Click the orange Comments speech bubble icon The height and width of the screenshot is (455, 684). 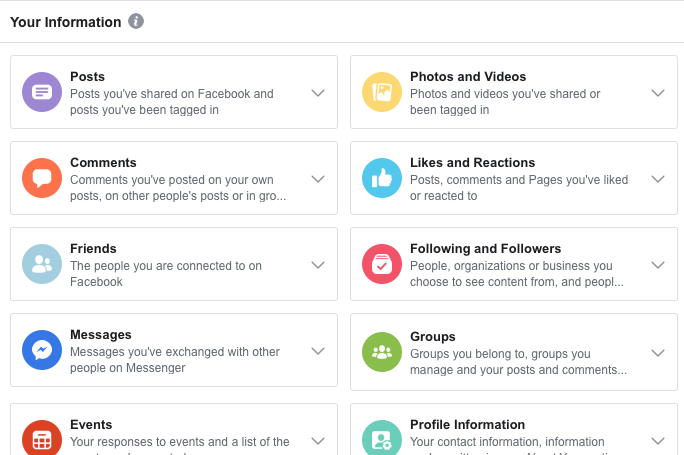(x=42, y=178)
